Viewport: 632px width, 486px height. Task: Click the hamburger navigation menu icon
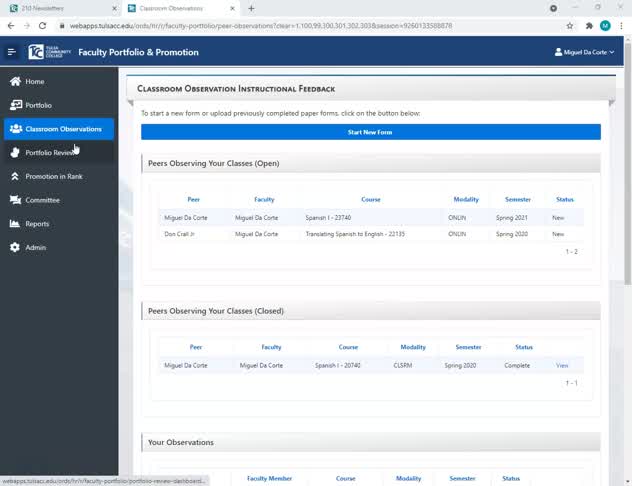click(12, 52)
